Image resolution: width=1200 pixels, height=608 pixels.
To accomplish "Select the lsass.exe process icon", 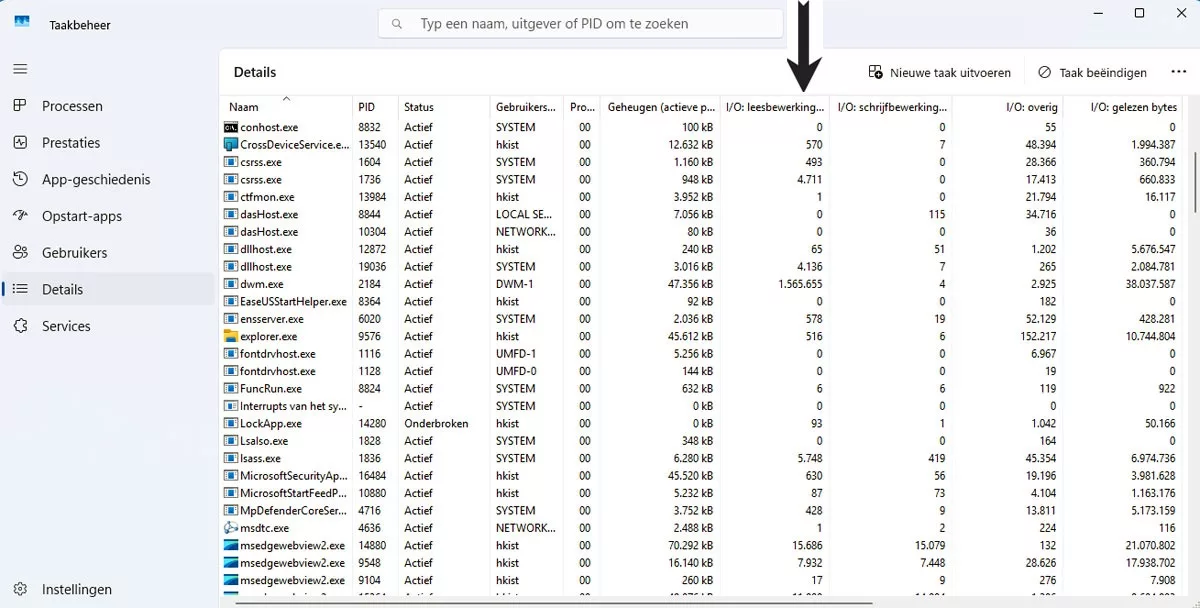I will 231,458.
